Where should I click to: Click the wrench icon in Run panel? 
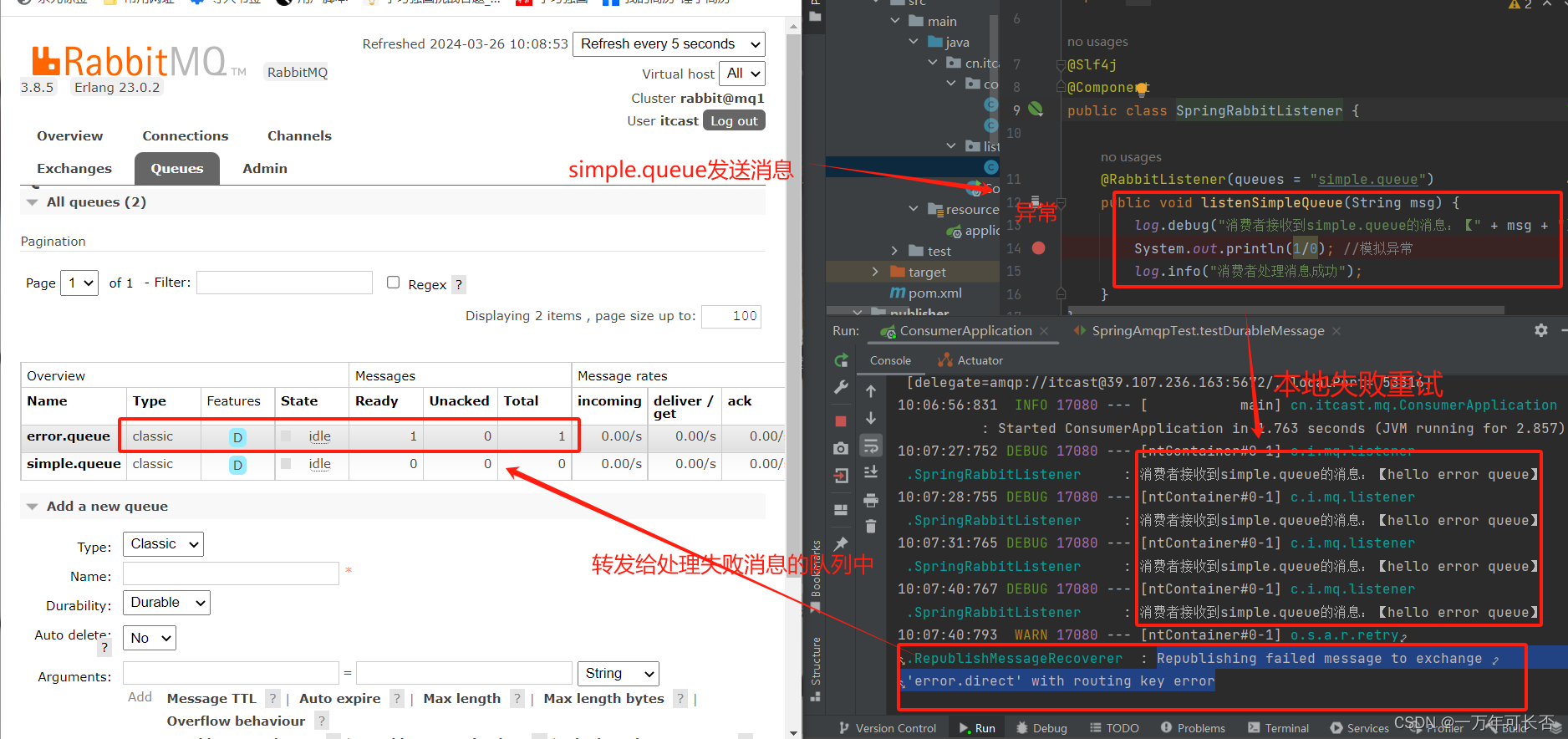pyautogui.click(x=841, y=387)
